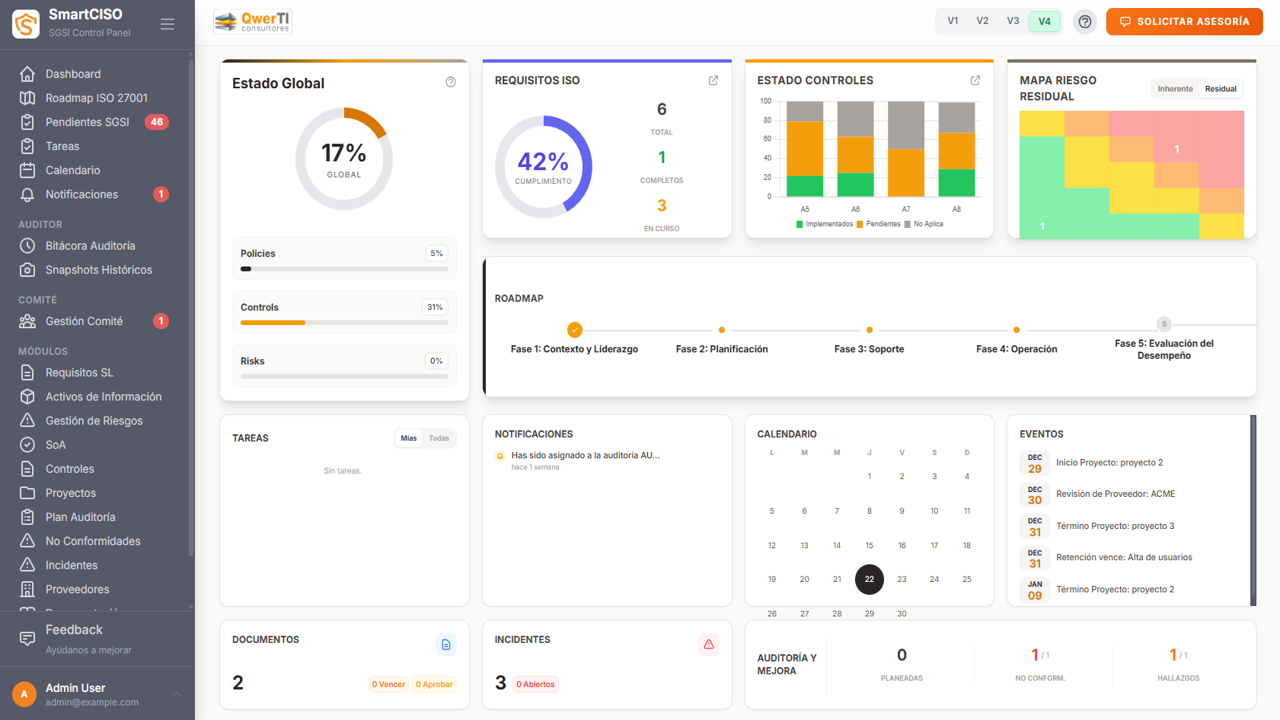Switch risk map to Inherente view

(1175, 89)
